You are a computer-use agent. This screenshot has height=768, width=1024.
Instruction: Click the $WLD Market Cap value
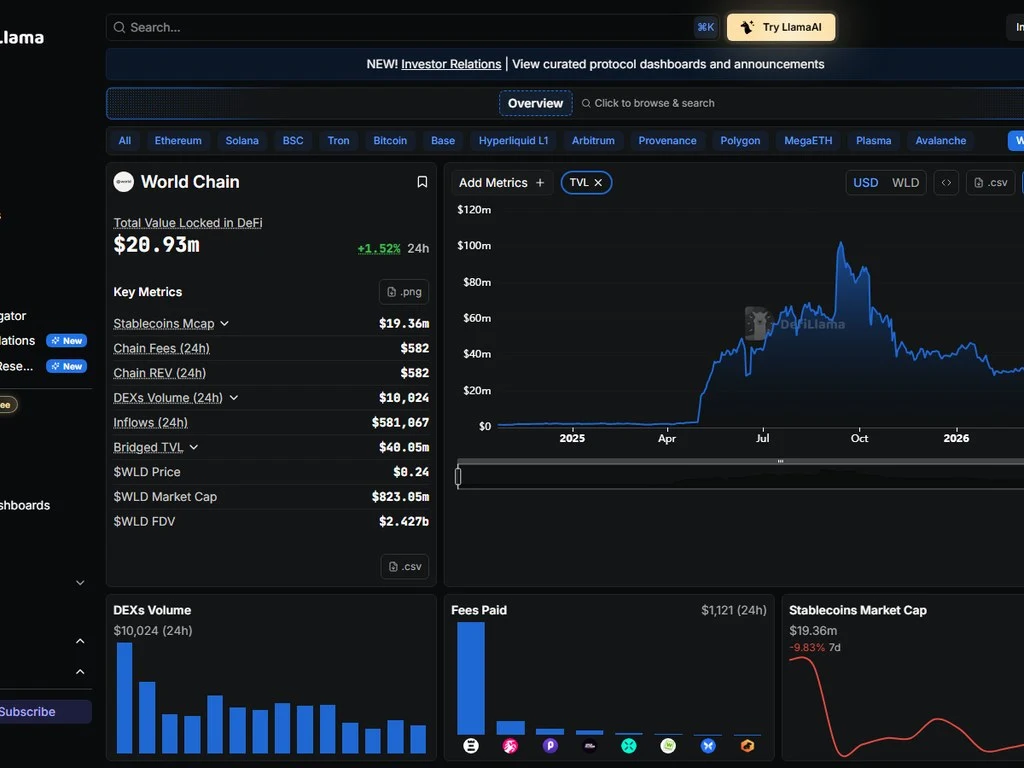pyautogui.click(x=400, y=497)
